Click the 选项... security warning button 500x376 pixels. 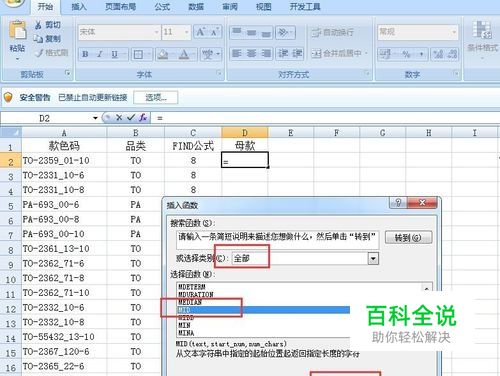coord(156,98)
